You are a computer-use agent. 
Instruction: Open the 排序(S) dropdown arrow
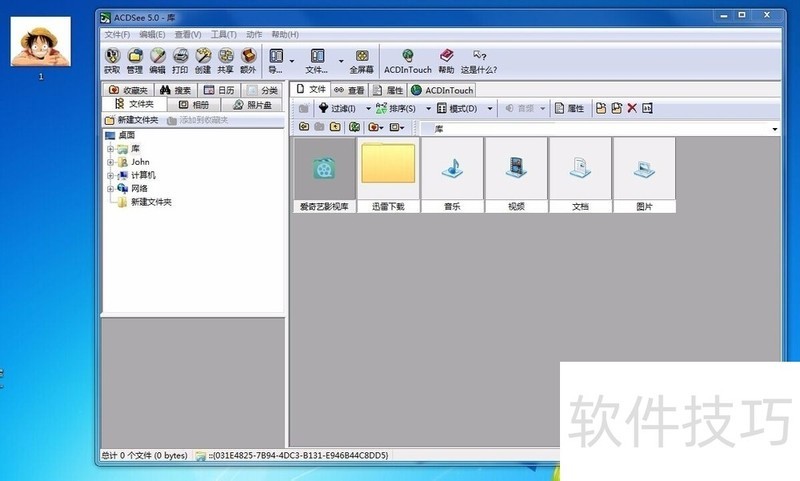click(429, 108)
